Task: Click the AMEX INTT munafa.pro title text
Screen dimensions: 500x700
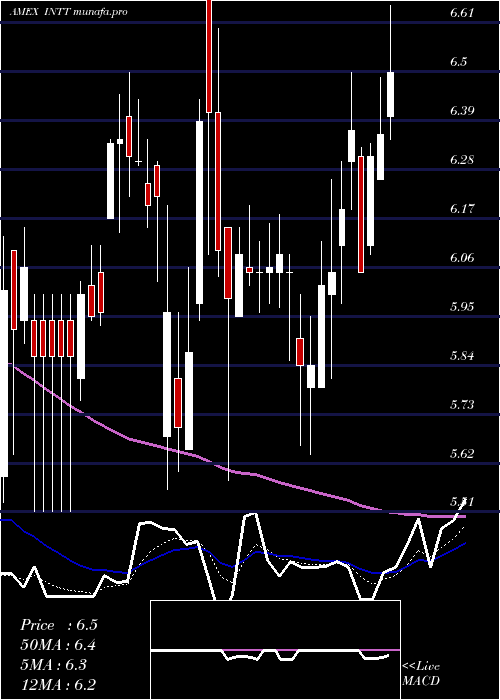Action: (68, 12)
